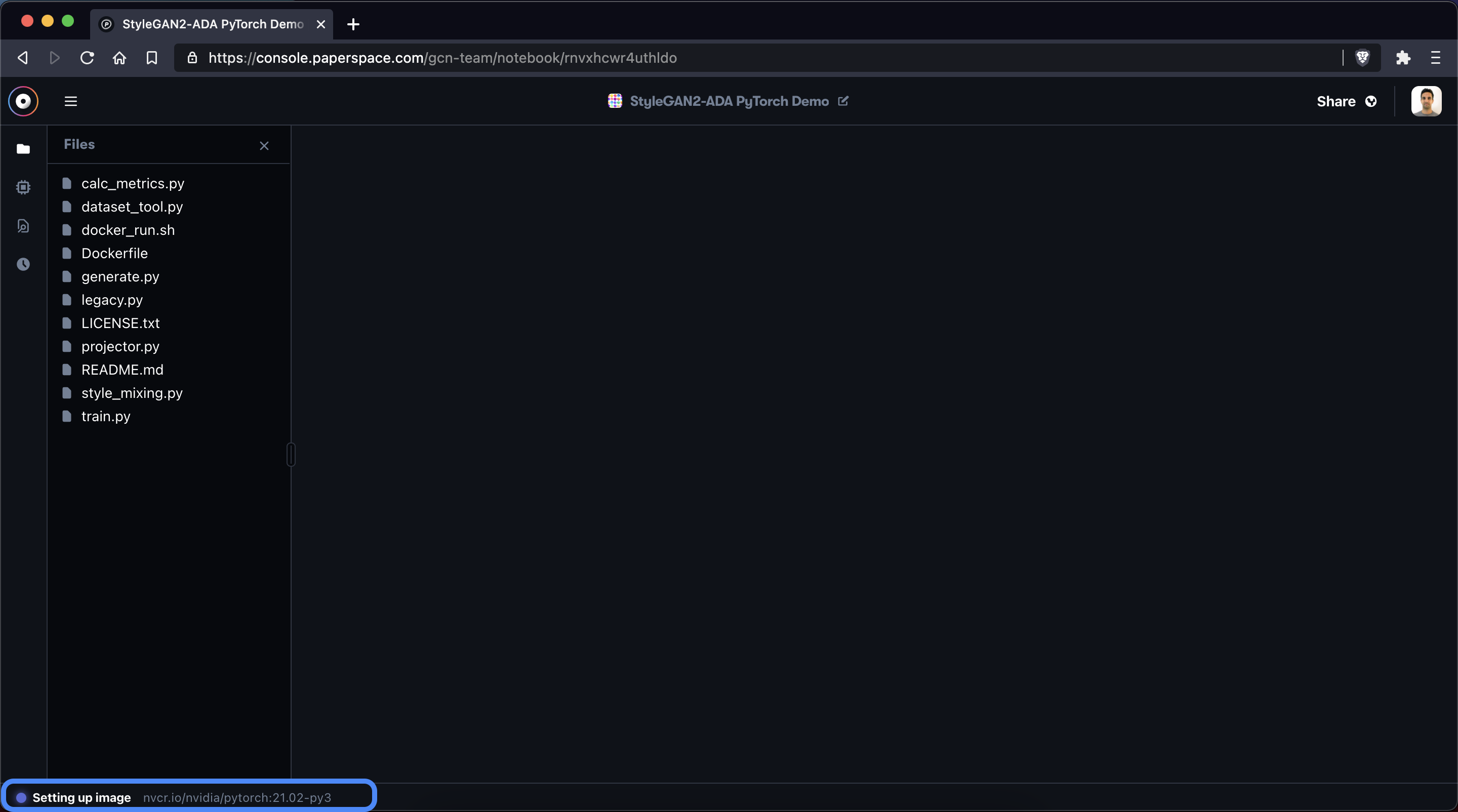
Task: Select the compute instance chip icon in sidebar
Action: tap(23, 187)
